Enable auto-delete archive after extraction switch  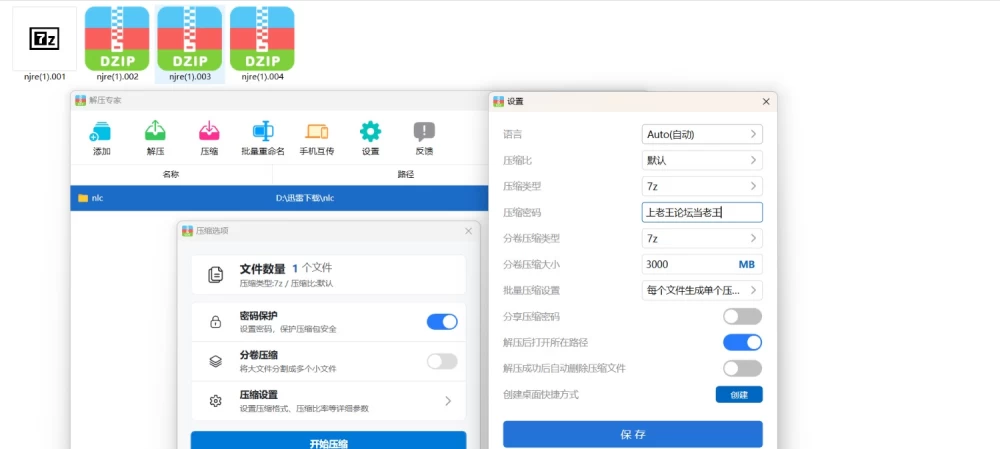click(x=742, y=368)
